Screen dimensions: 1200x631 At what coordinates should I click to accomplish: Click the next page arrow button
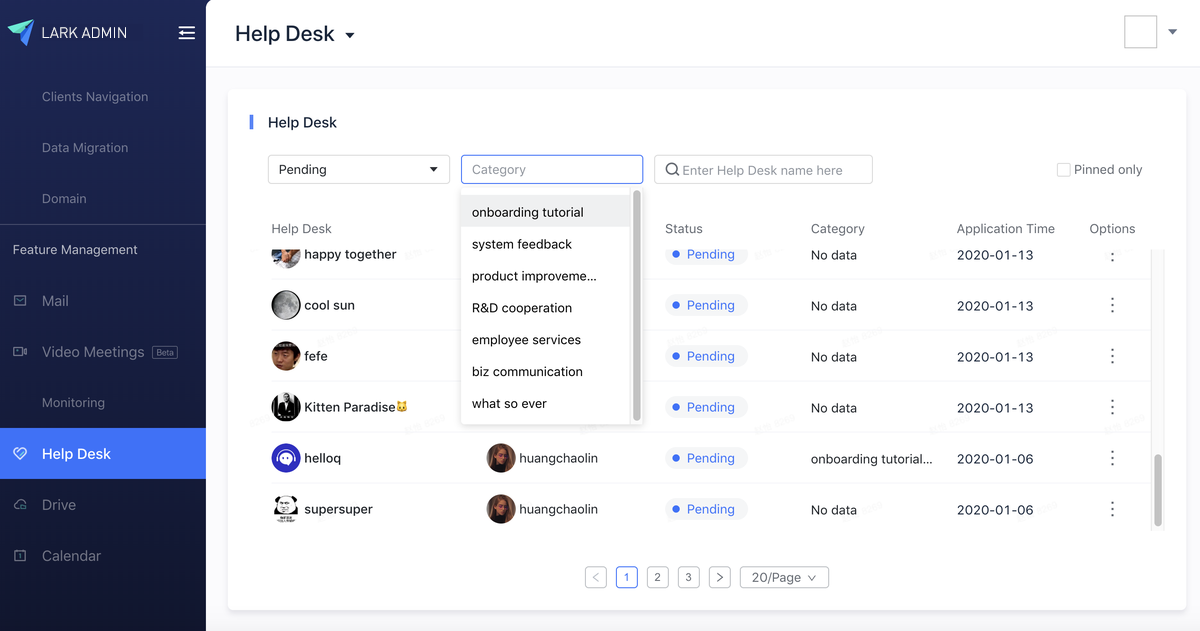[x=719, y=577]
